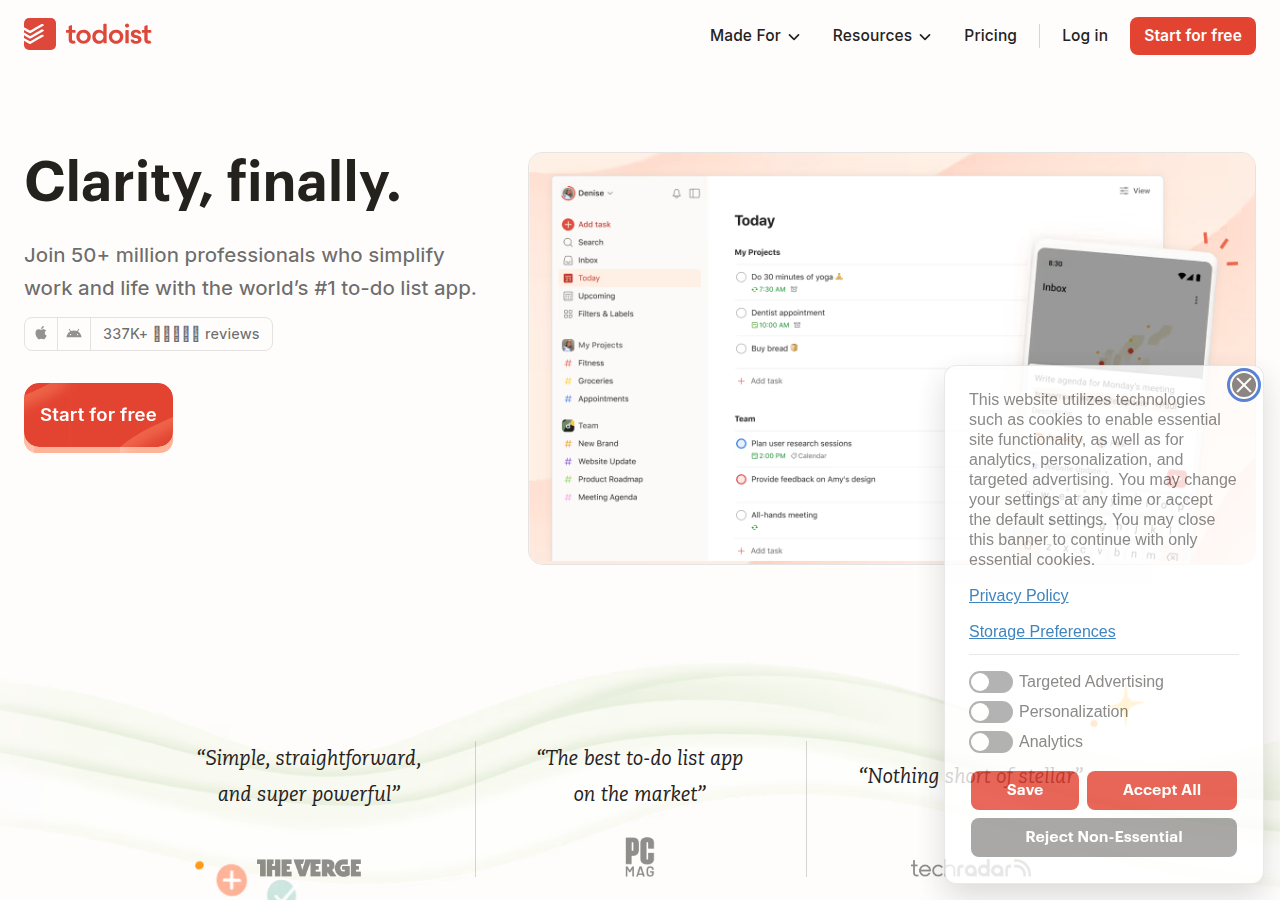Image resolution: width=1280 pixels, height=900 pixels.
Task: Click the three-dot menu in the phone Inbox preview
Action: [x=1195, y=300]
